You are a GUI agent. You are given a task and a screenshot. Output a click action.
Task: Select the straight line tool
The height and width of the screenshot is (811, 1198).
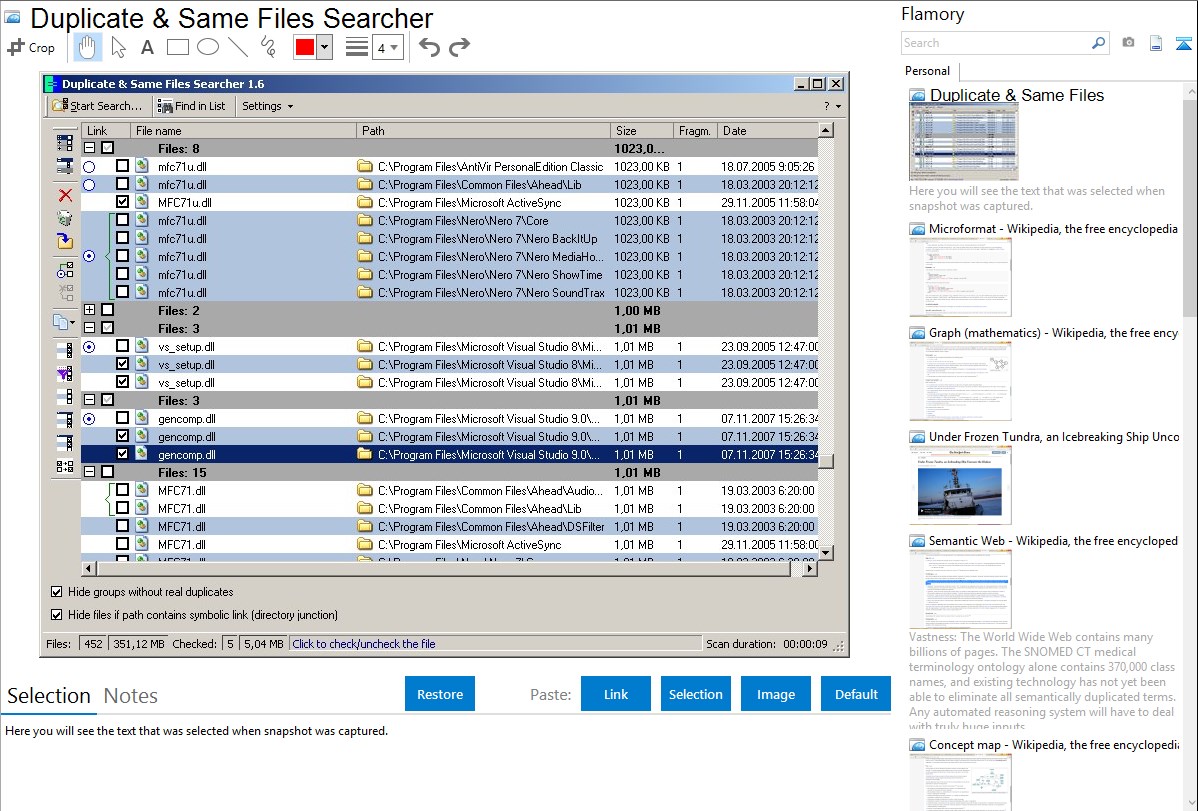(238, 47)
